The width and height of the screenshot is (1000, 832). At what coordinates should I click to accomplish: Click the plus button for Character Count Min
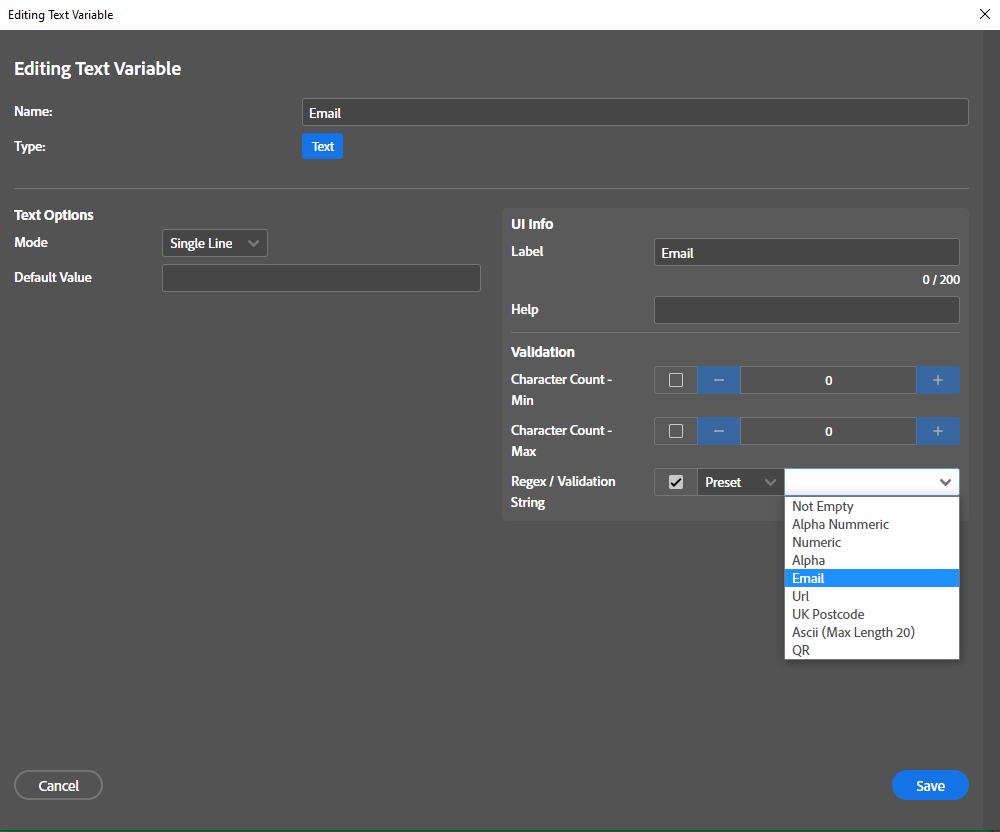click(x=938, y=380)
